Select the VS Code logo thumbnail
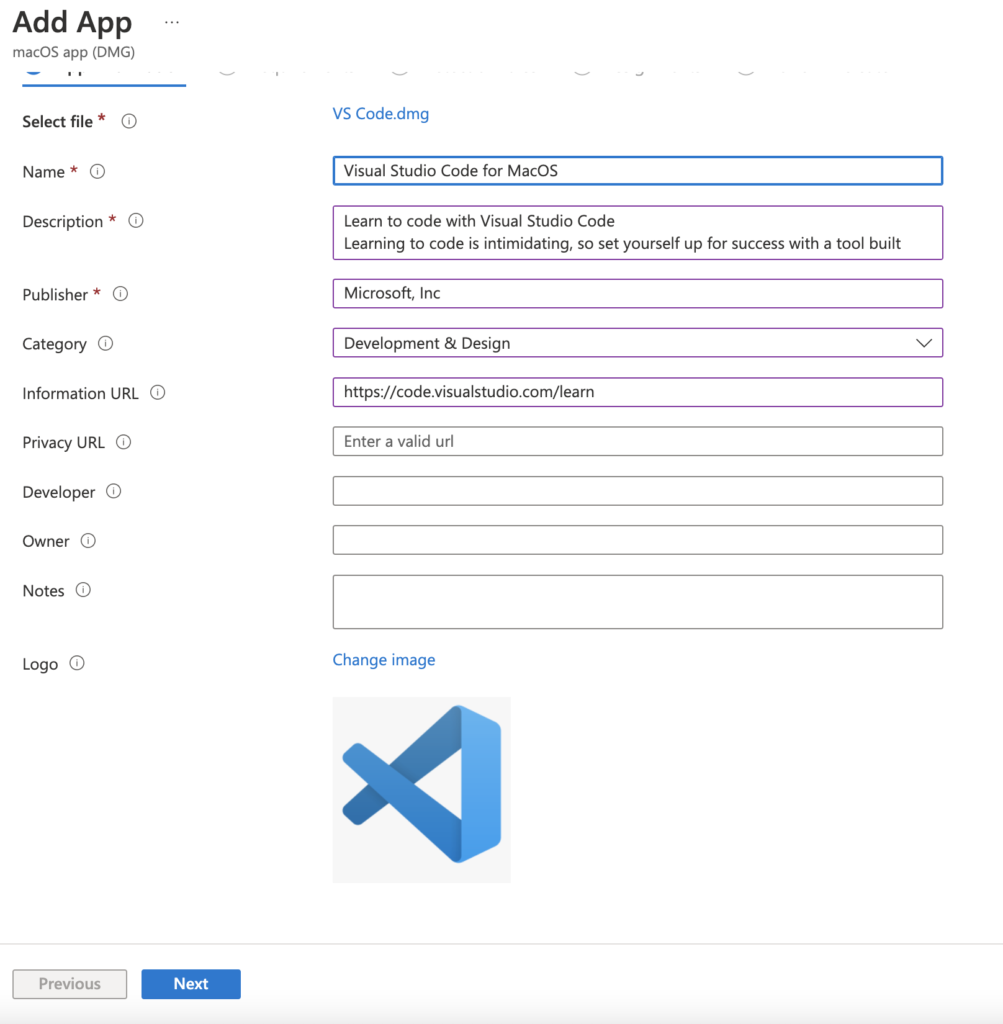 pos(422,790)
